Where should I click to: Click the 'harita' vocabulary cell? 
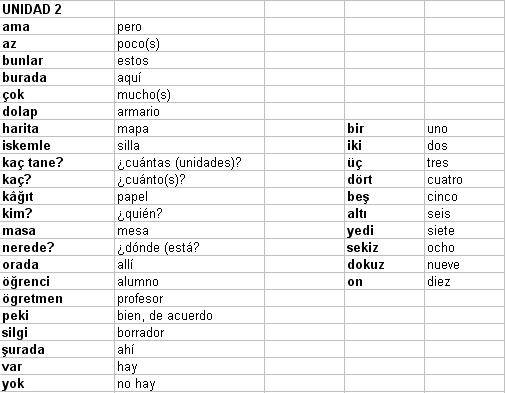(57, 128)
